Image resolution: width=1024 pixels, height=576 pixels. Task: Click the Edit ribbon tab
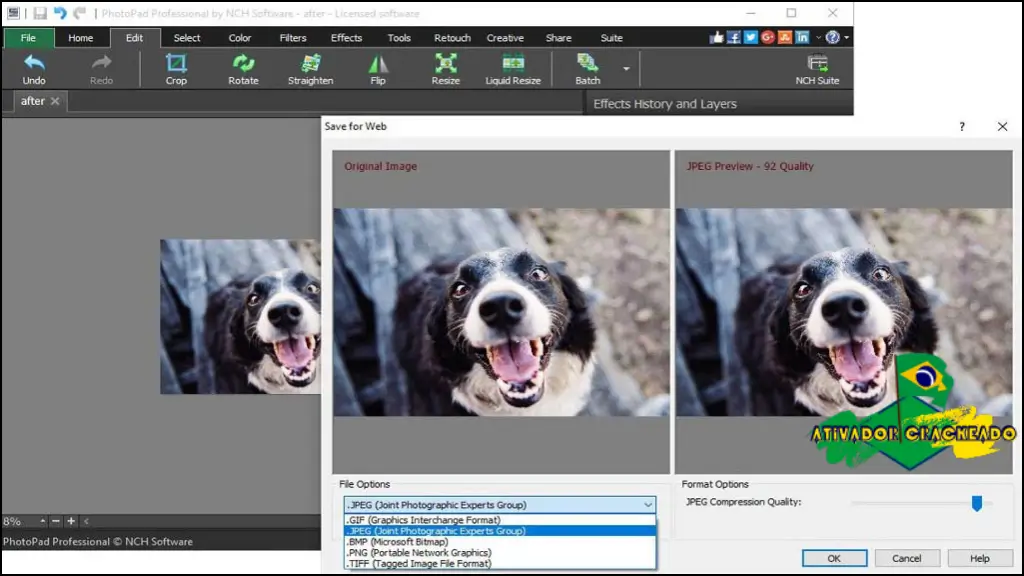coord(135,38)
